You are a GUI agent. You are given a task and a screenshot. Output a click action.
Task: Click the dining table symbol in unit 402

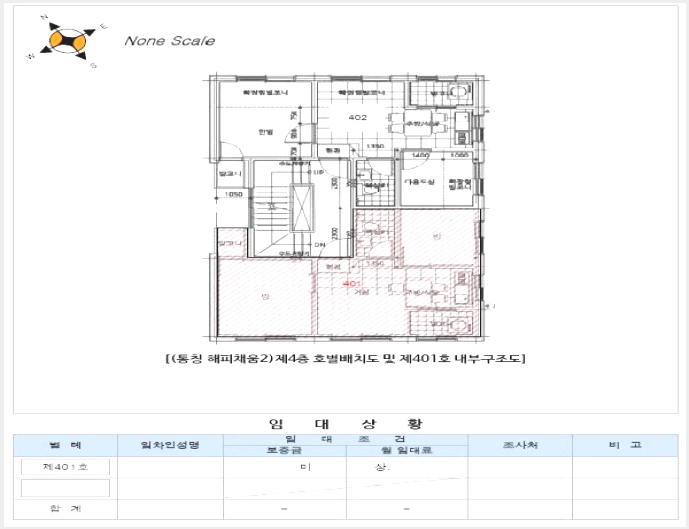[x=419, y=123]
